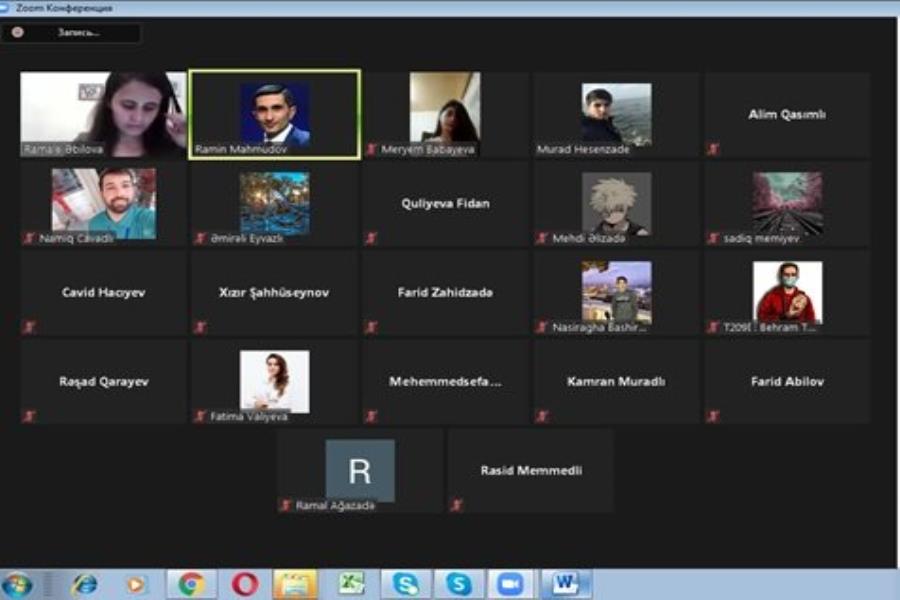Open the File Explorer folder icon
900x600 pixels.
pyautogui.click(x=296, y=584)
